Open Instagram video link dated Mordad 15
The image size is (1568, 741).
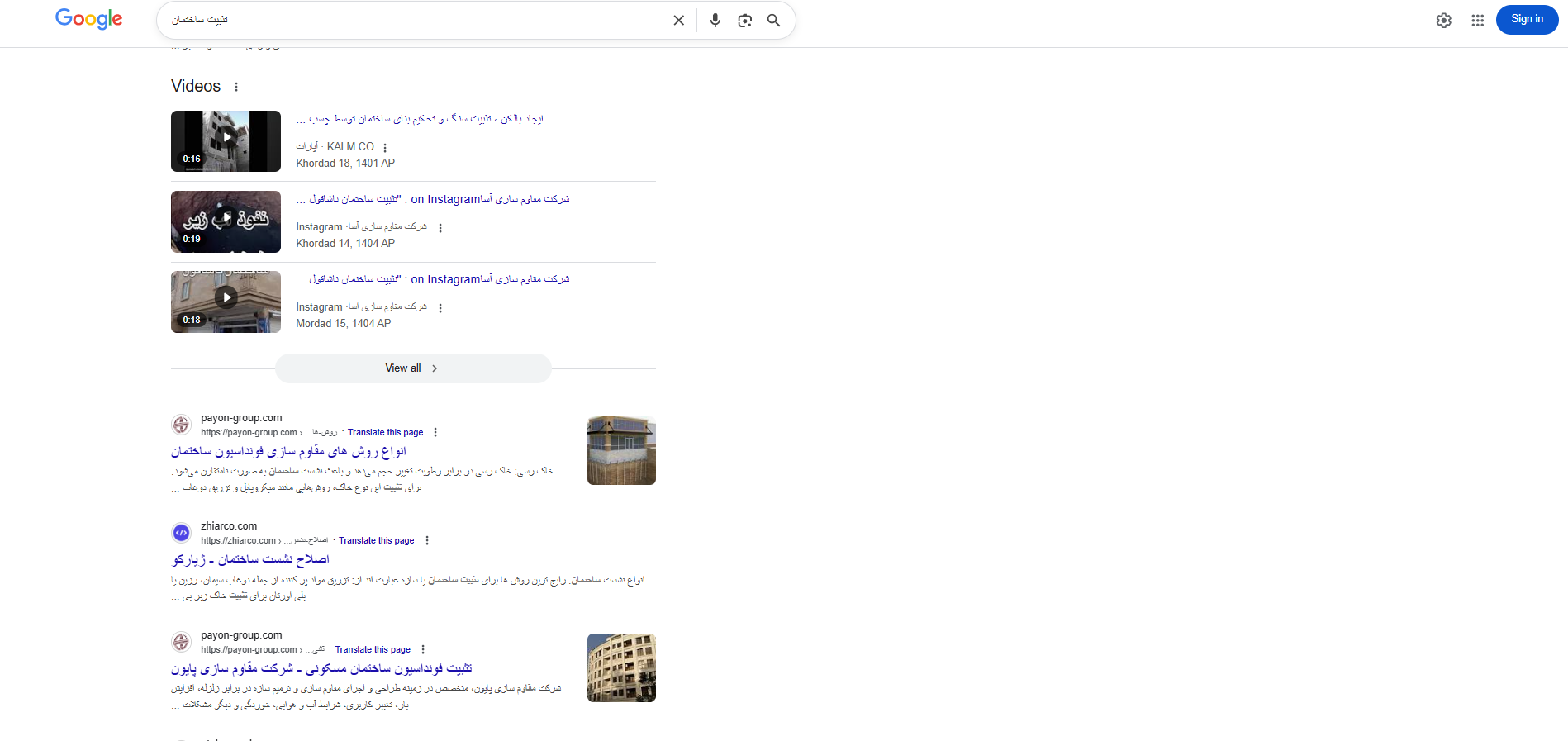click(x=433, y=279)
